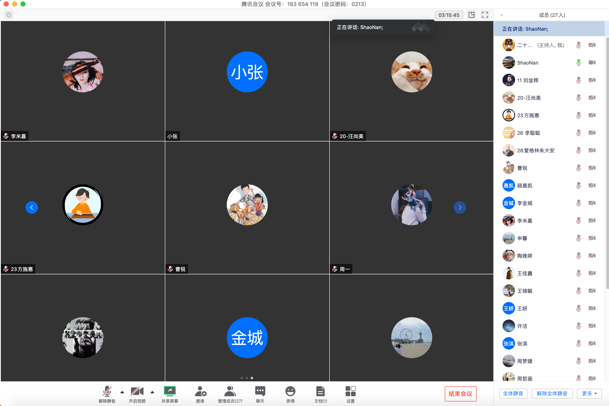Expand the arrow next to 解除静音
Screen dimensions: 609x406
click(x=122, y=392)
